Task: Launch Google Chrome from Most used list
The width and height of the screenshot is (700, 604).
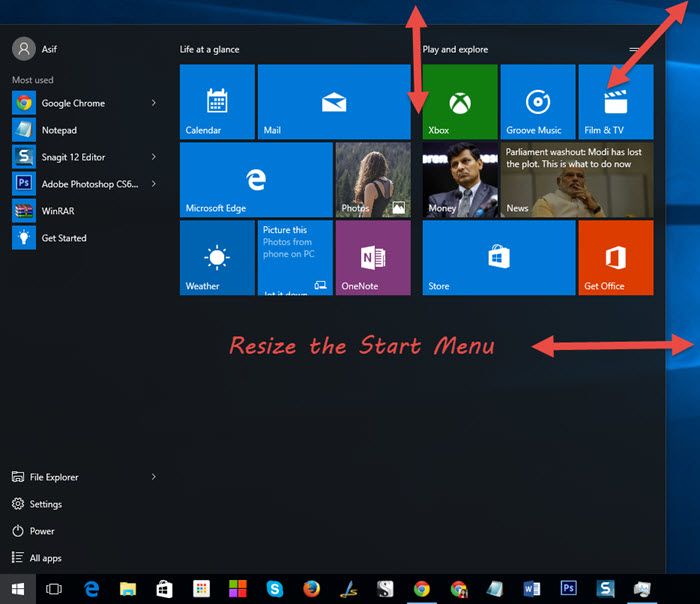Action: (x=85, y=103)
